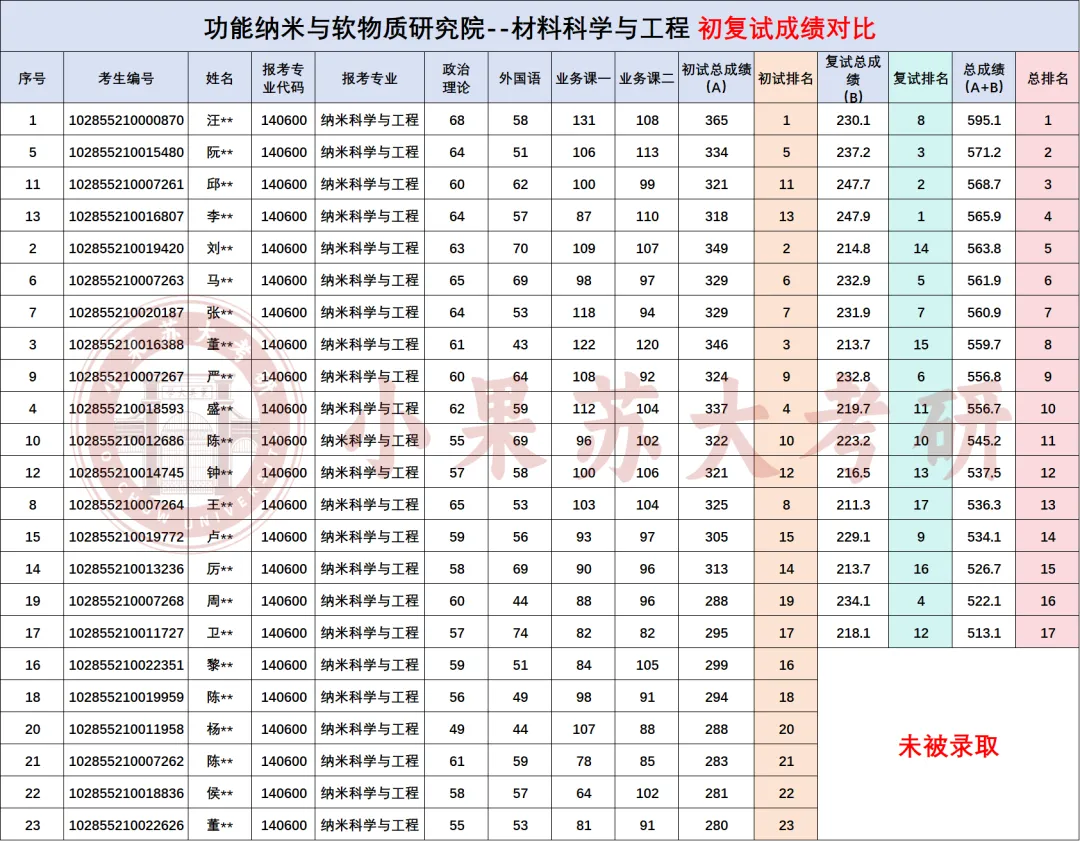Click the 序号 column header

(32, 78)
